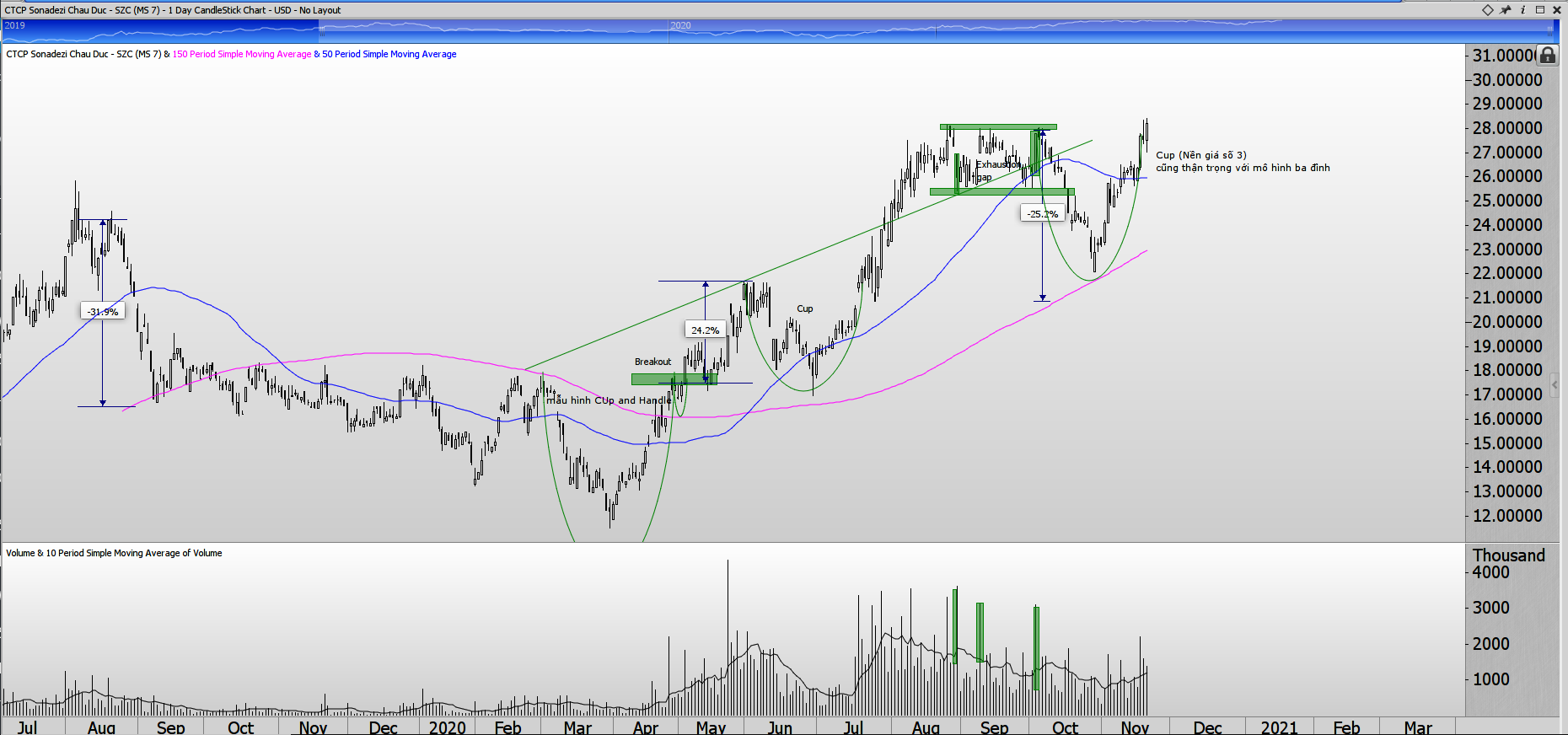
Task: Open chart info via the 'i' icon
Action: pos(1523,10)
